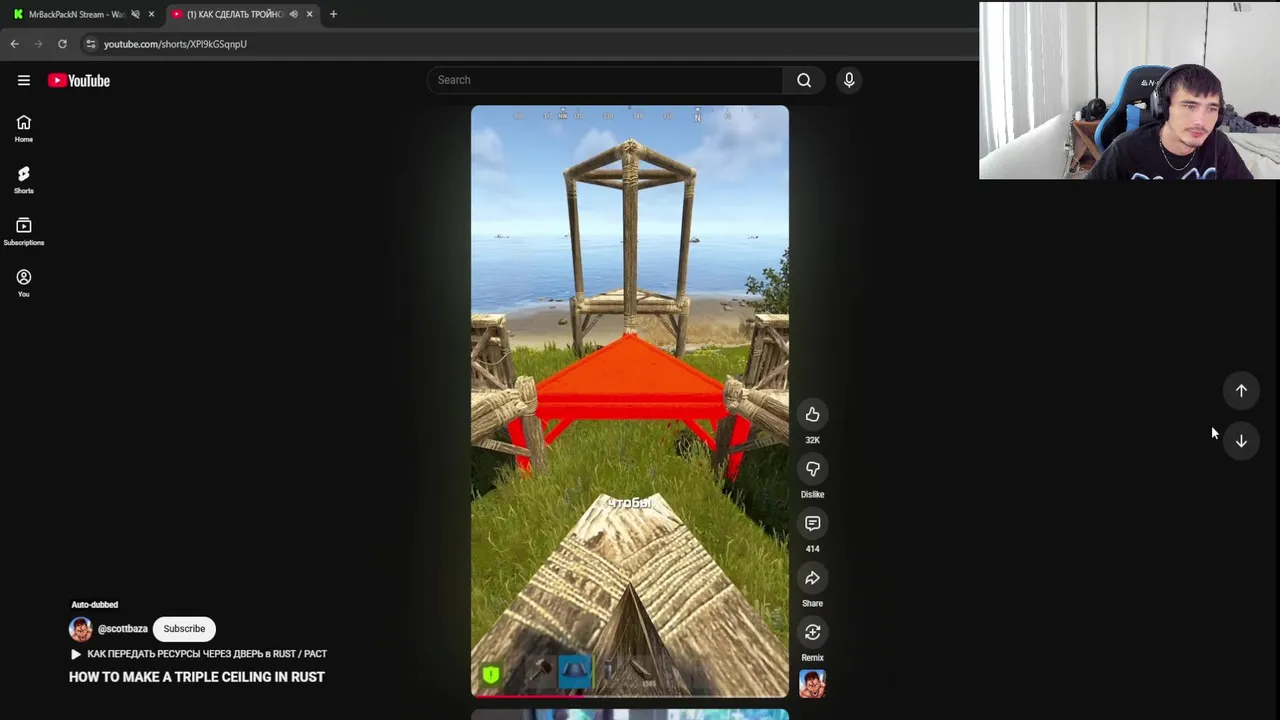Go back in browser history

coord(14,44)
